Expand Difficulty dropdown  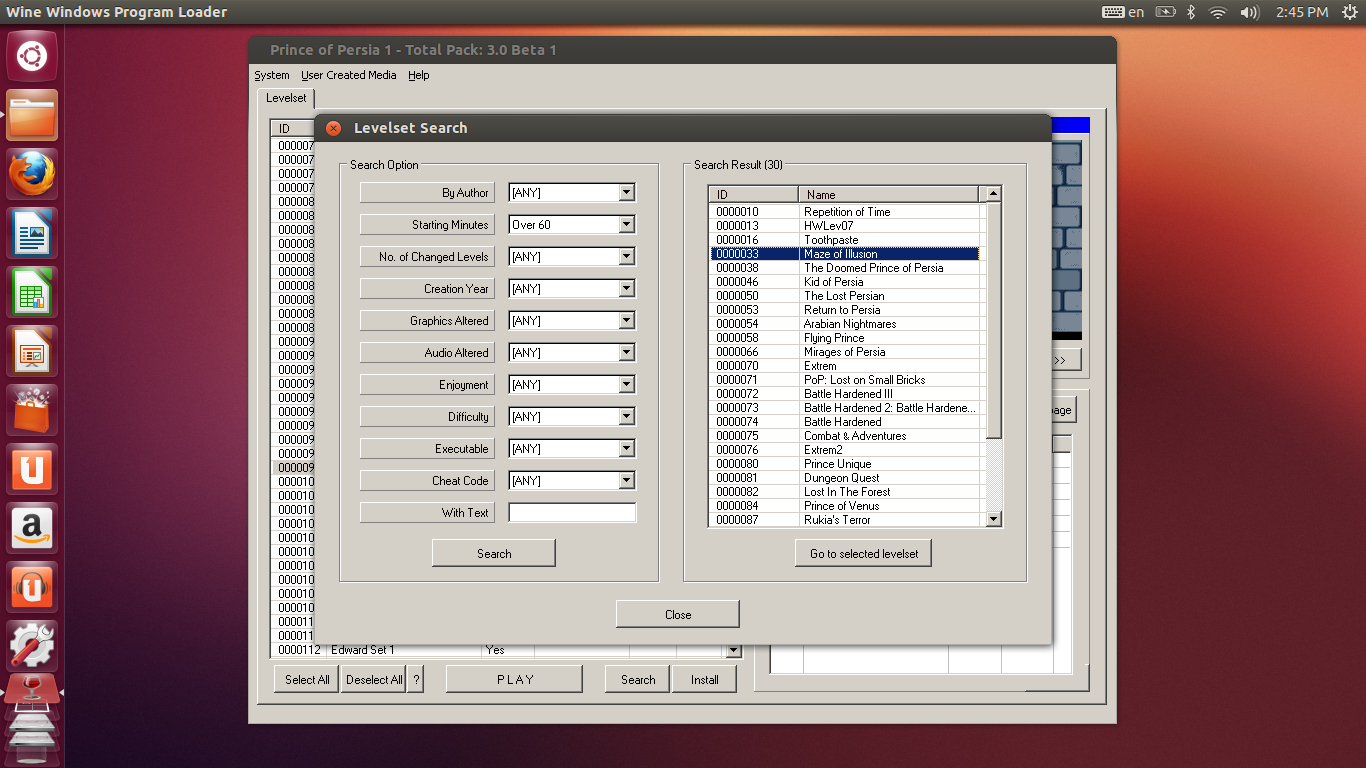click(626, 417)
